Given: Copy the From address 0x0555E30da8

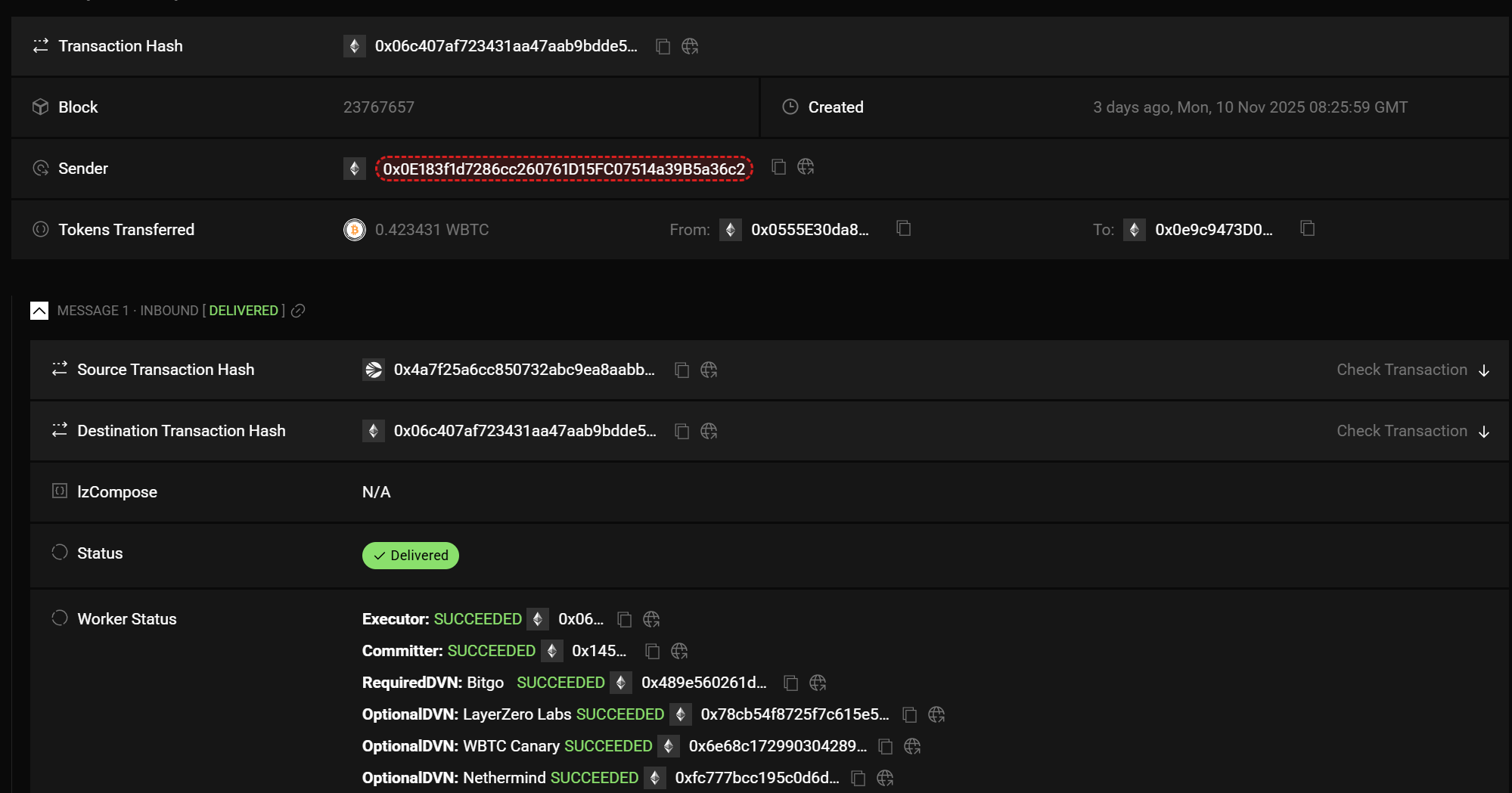Looking at the screenshot, I should pos(903,228).
